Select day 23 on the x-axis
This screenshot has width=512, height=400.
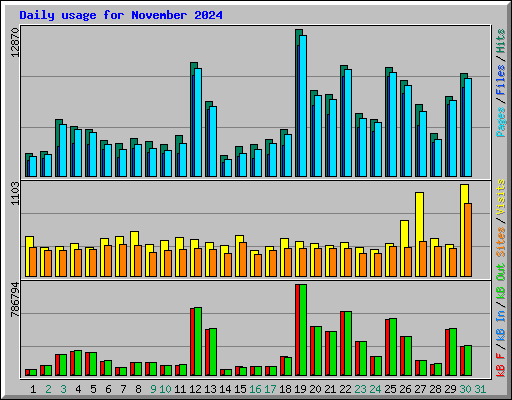[x=360, y=389]
